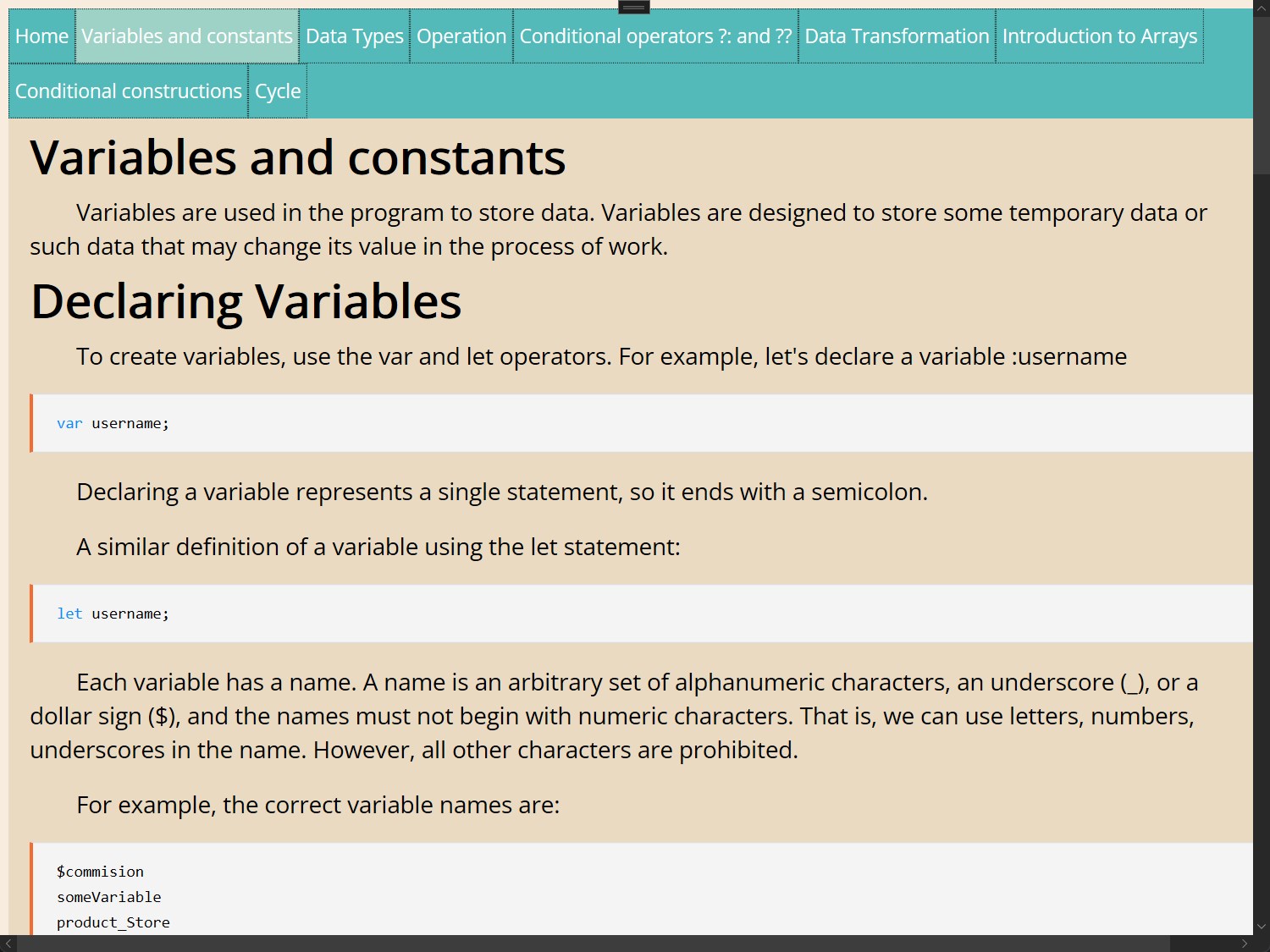Click the $commision code example line
Image resolution: width=1270 pixels, height=952 pixels.
pyautogui.click(x=100, y=872)
